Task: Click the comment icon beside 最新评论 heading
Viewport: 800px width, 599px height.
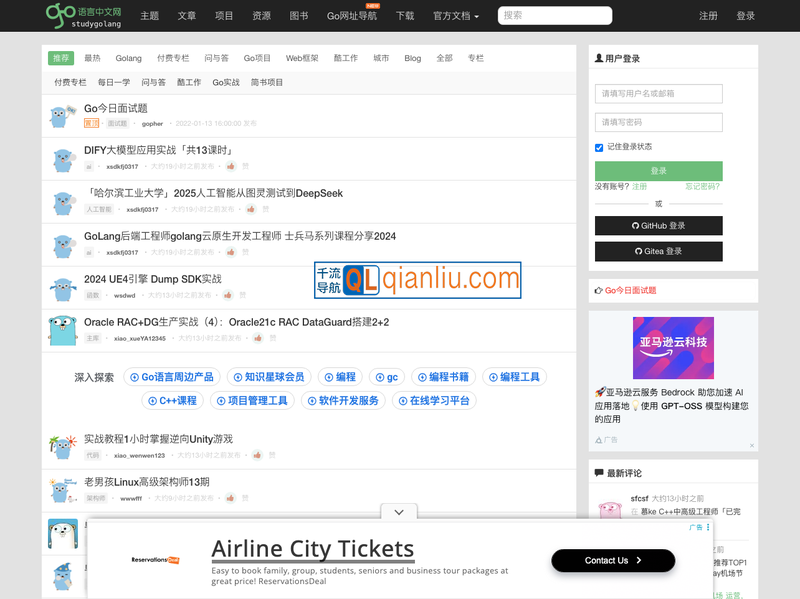Action: [599, 472]
